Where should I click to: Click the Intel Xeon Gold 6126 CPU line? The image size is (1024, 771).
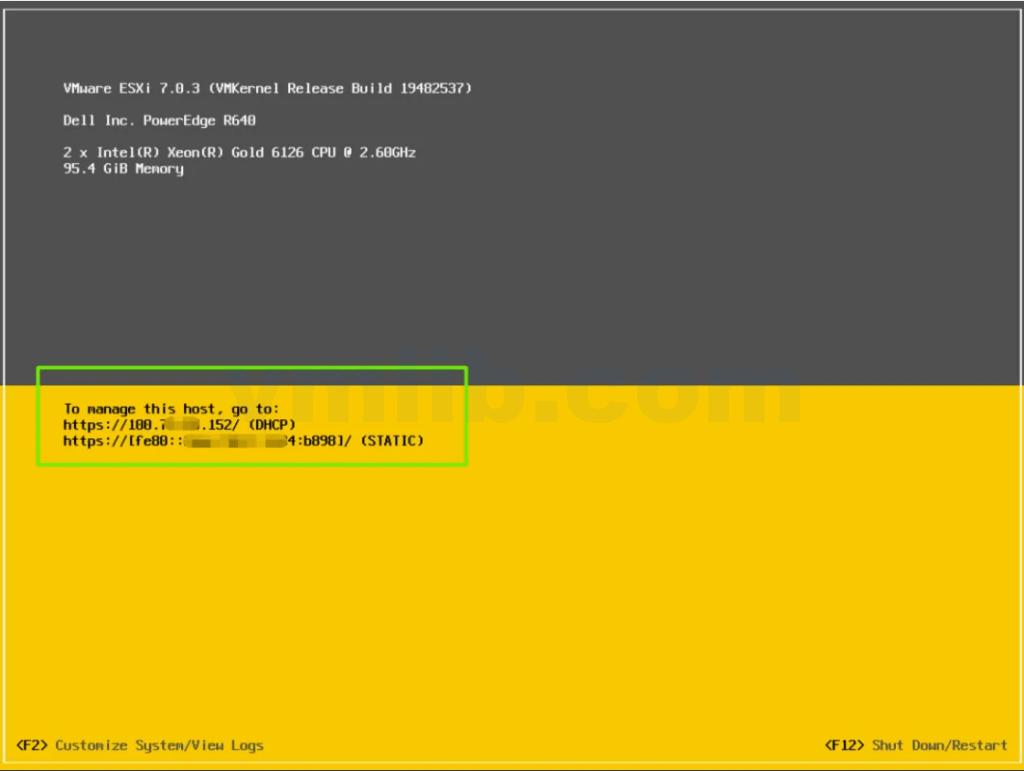tap(239, 153)
